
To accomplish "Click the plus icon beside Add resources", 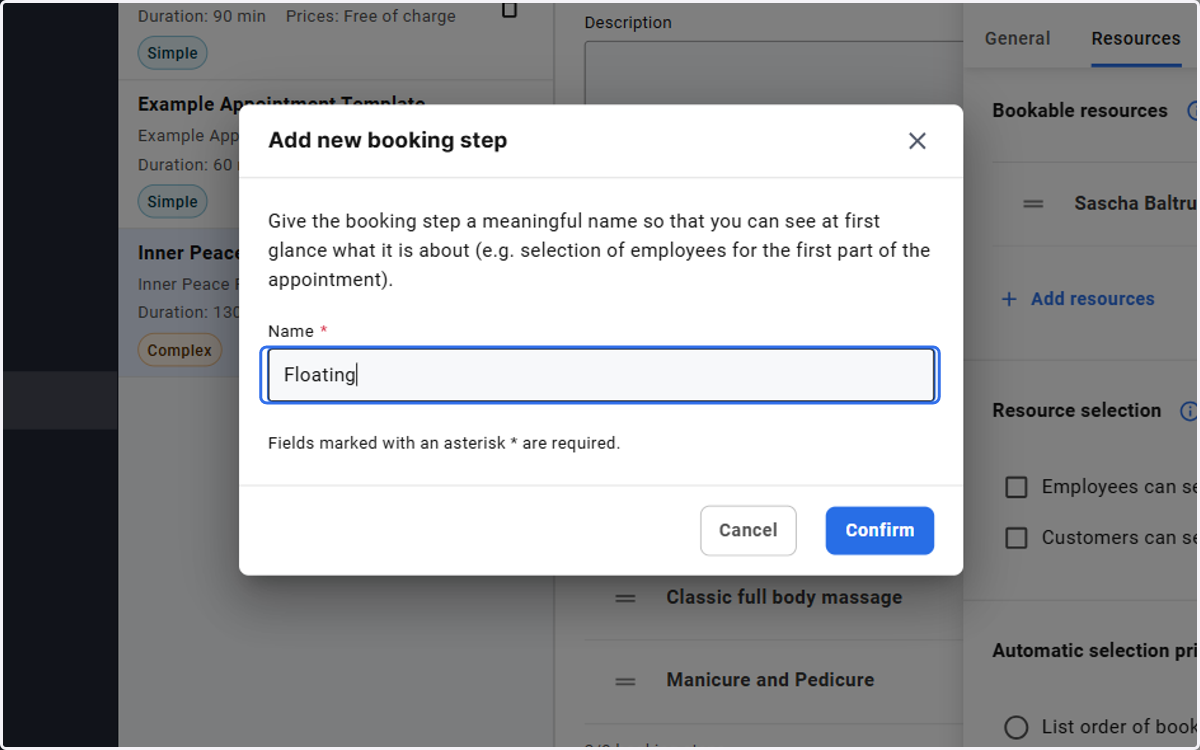I will 1009,299.
